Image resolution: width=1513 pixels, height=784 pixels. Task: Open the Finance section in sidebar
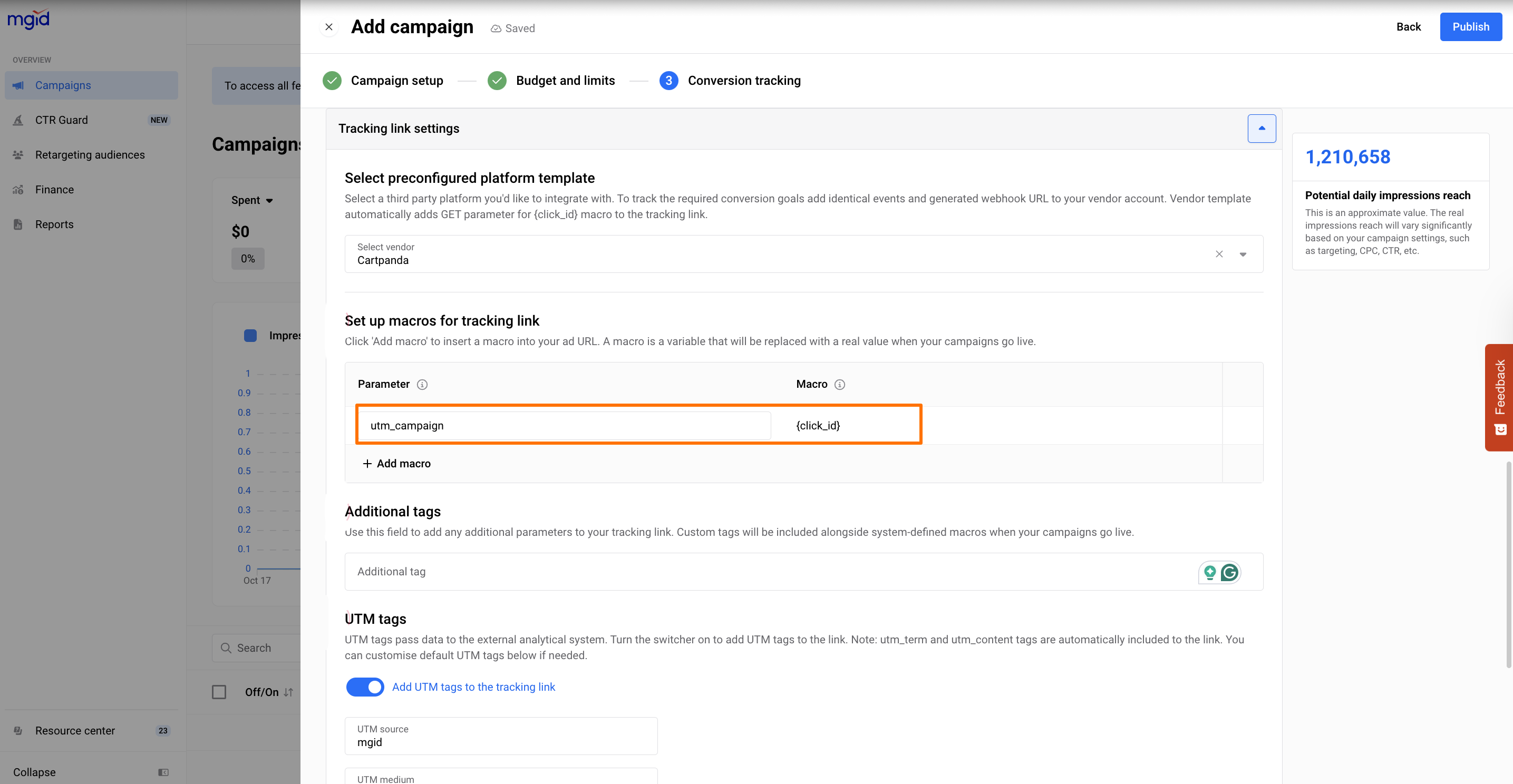(x=55, y=190)
